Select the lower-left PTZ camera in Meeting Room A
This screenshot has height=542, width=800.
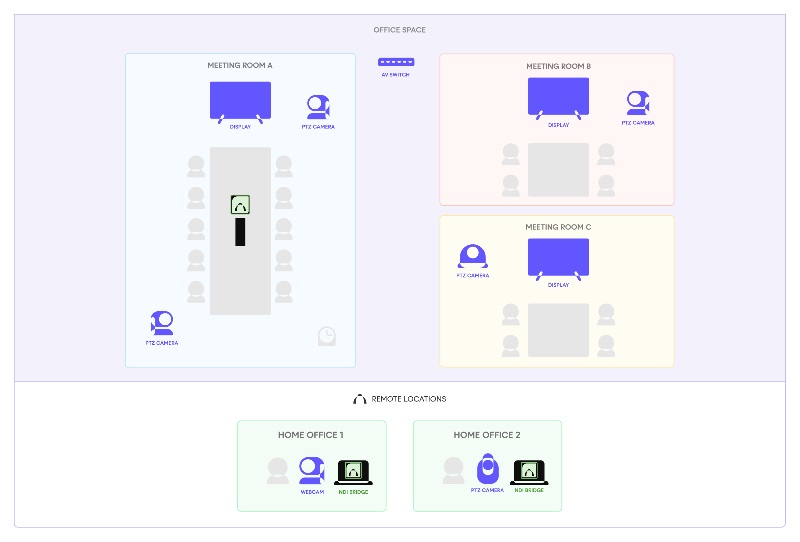coord(162,323)
